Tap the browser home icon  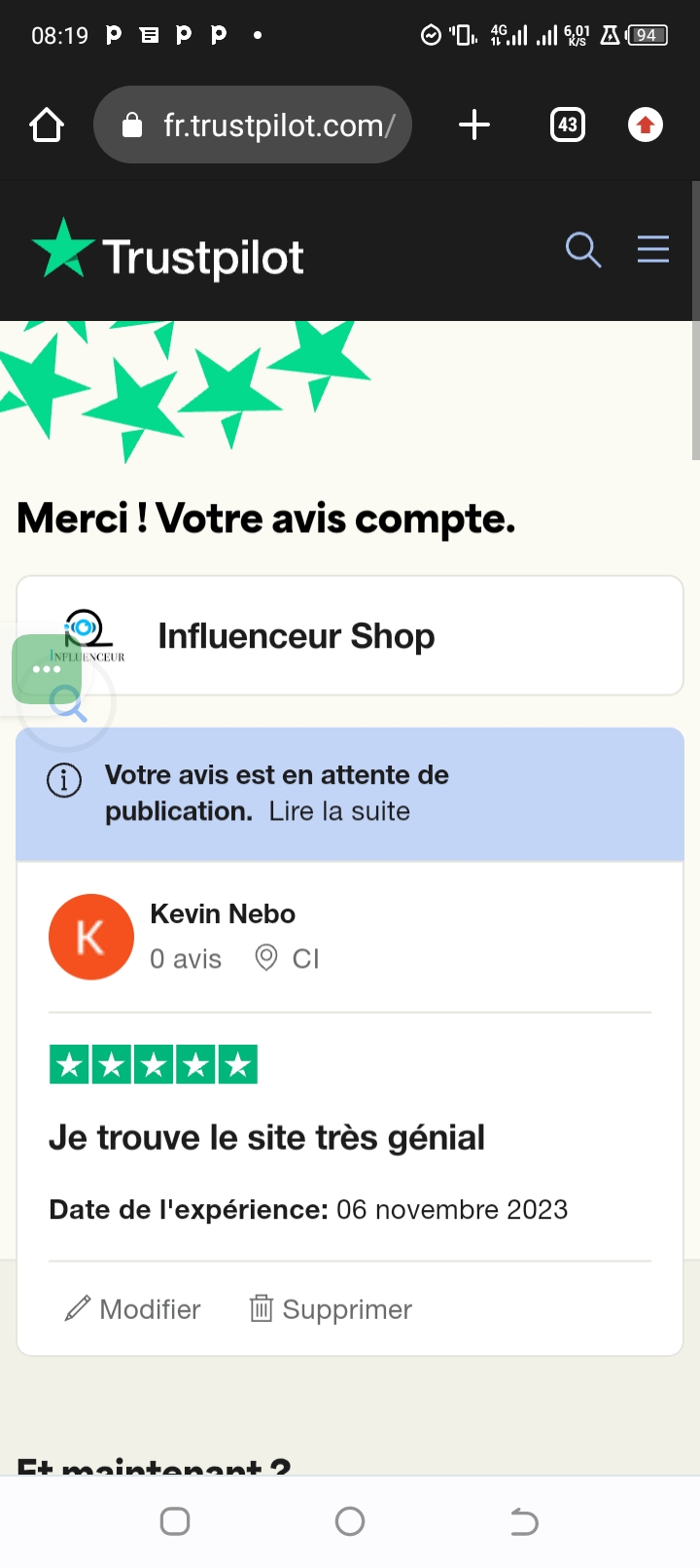coord(47,125)
